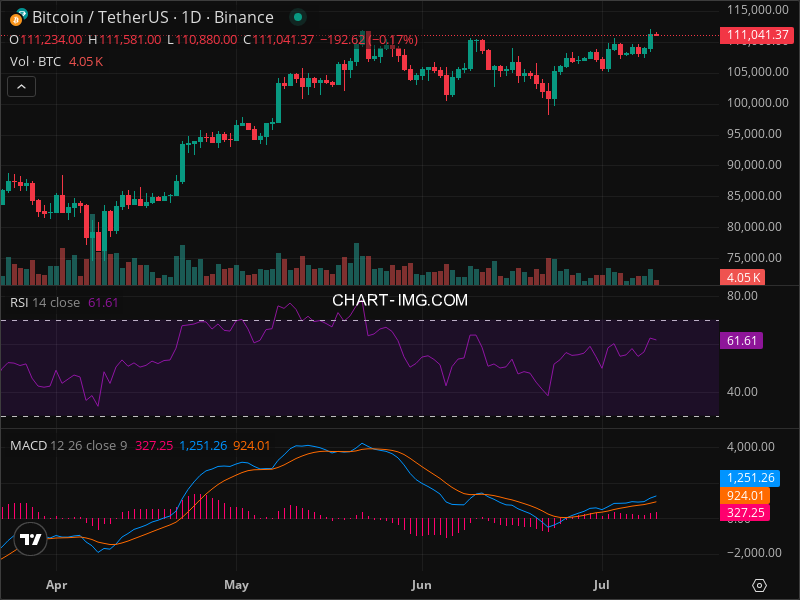Screen dimensions: 800x600
Task: Click the Low value L110,880.00
Action: pos(202,40)
